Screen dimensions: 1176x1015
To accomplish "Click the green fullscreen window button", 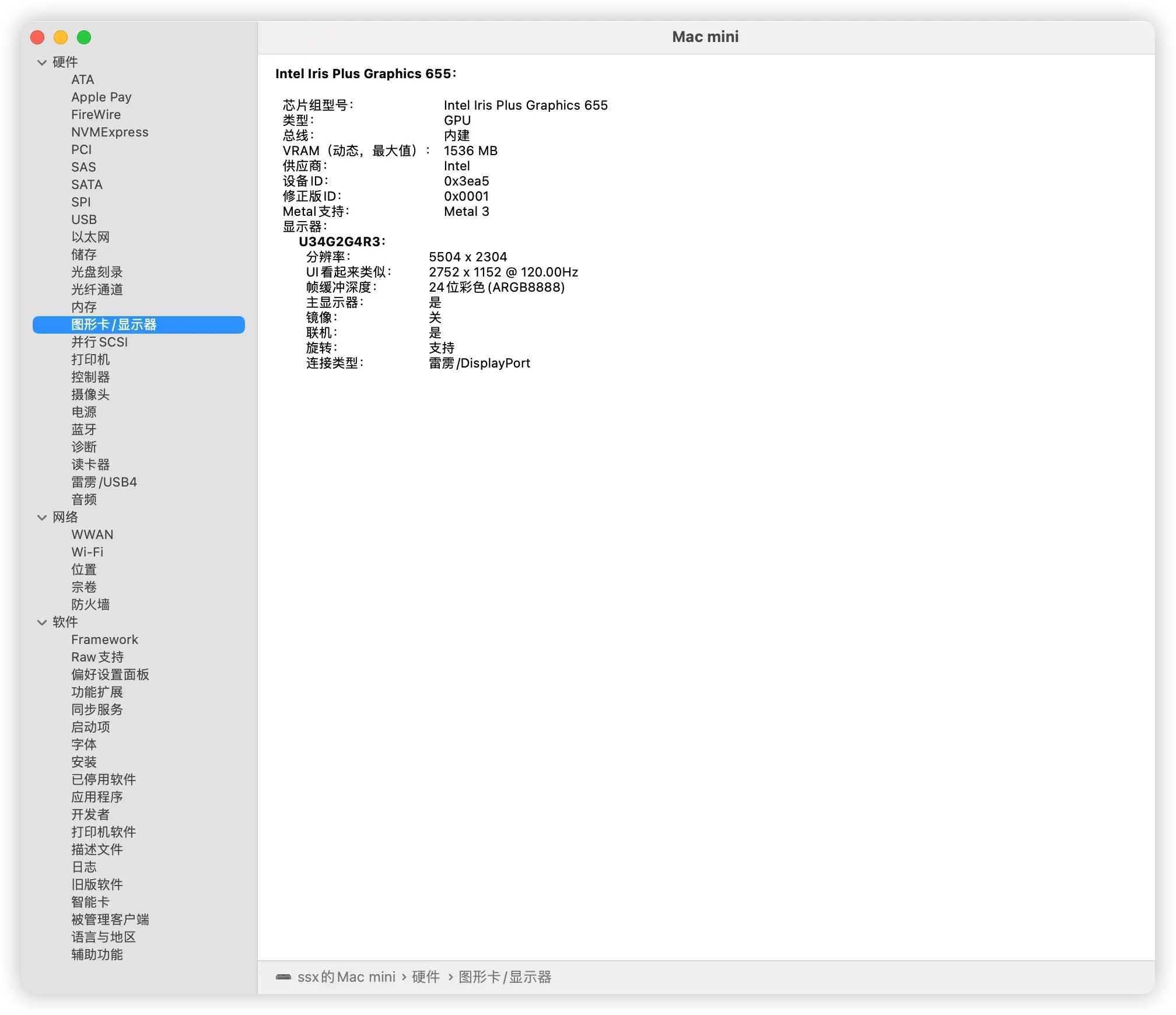I will point(84,37).
